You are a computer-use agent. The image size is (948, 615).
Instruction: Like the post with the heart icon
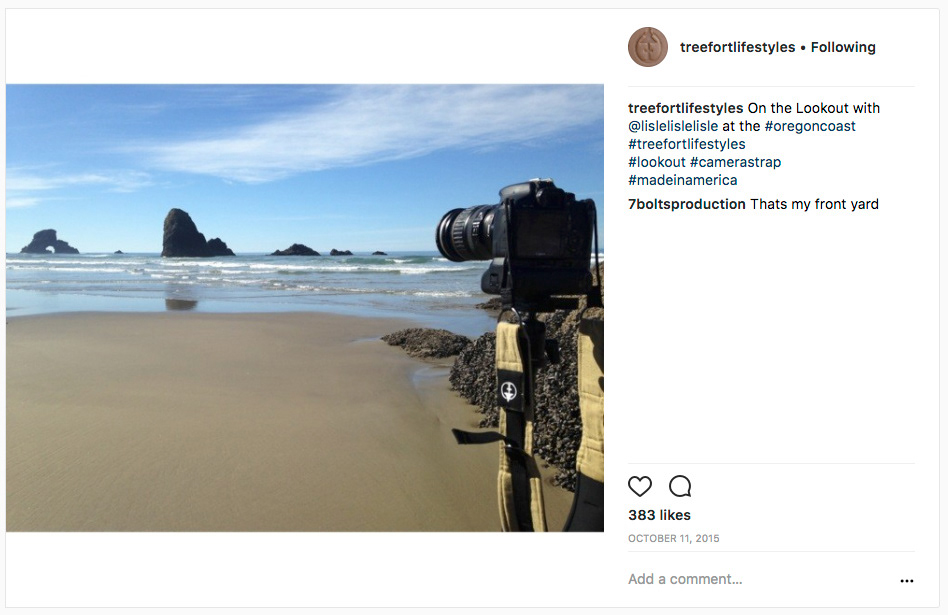[640, 486]
